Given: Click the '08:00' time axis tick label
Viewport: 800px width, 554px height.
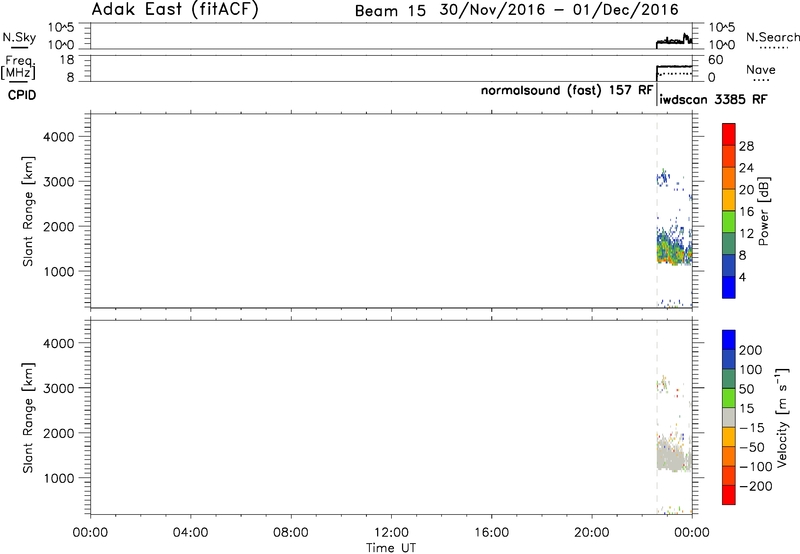Looking at the screenshot, I should [x=291, y=533].
